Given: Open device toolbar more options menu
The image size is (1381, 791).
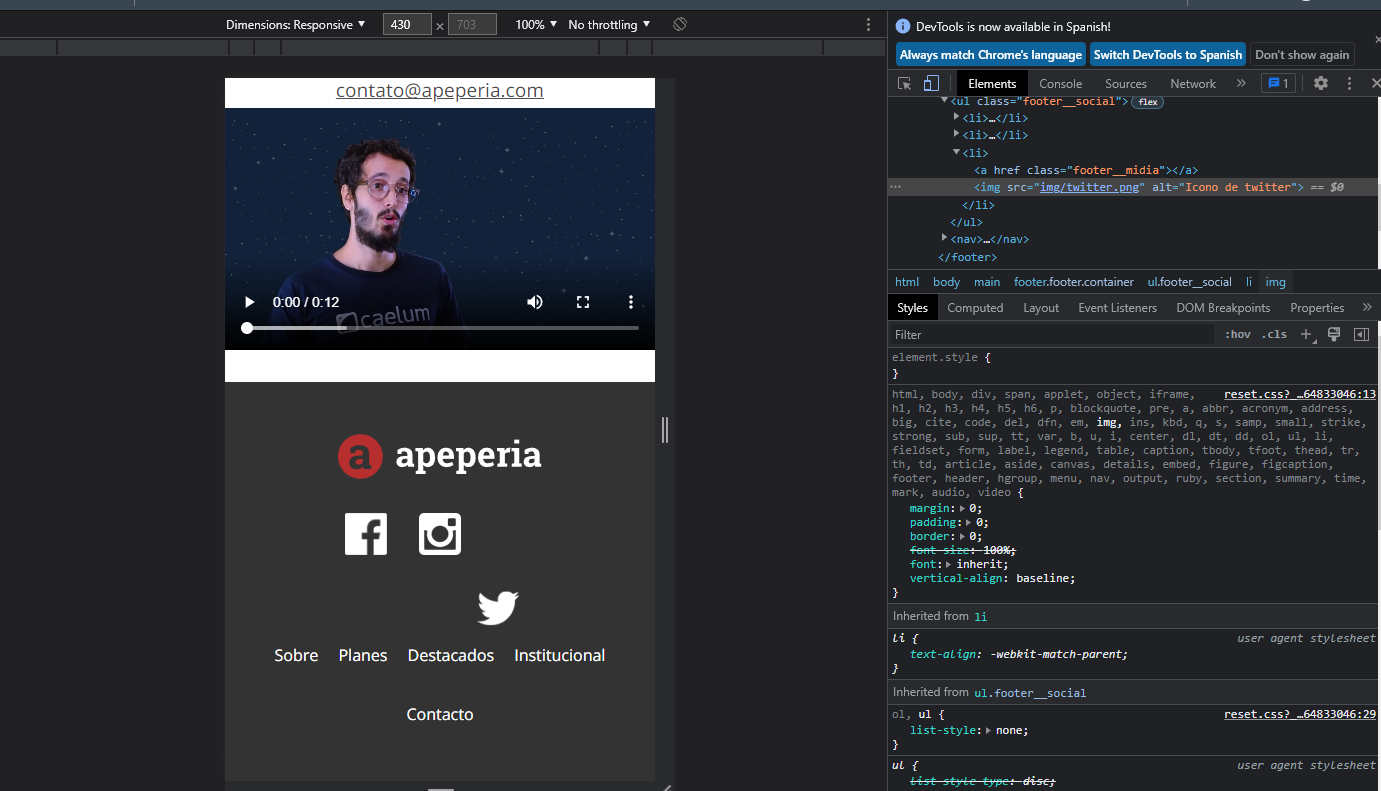Looking at the screenshot, I should coord(868,24).
